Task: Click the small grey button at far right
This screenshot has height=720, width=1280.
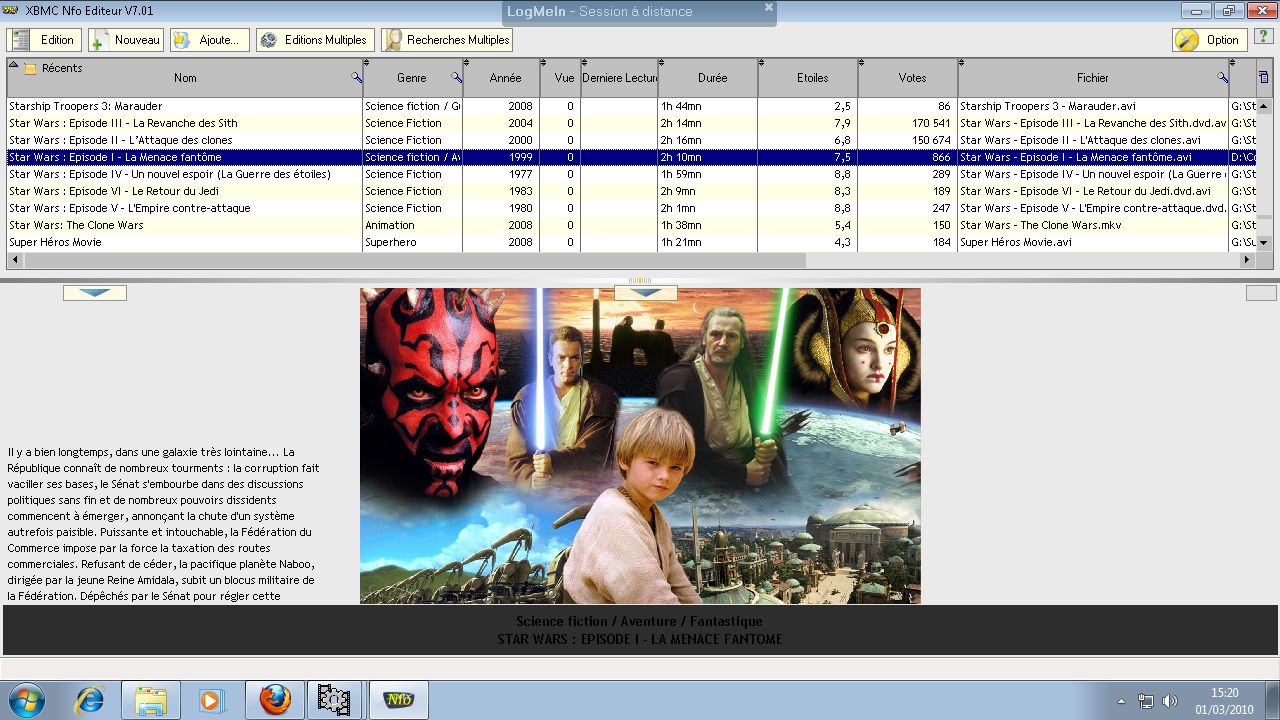Action: click(x=1261, y=293)
